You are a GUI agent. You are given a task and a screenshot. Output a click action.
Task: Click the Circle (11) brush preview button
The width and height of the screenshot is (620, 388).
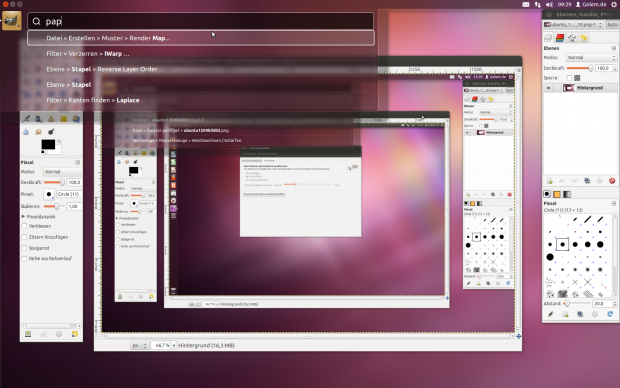(49, 194)
